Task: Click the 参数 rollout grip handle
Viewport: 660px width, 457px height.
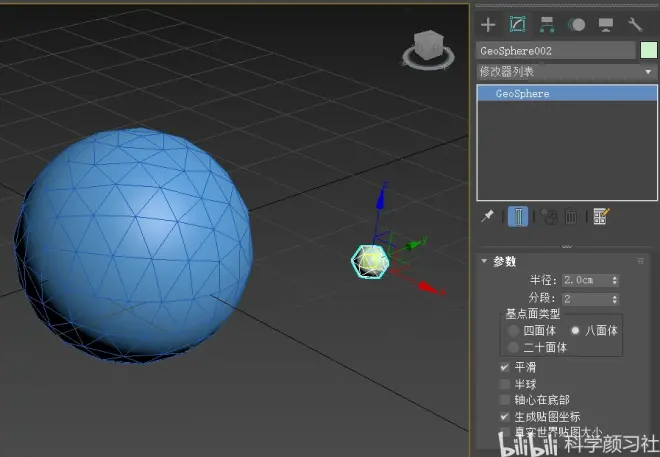Action: (x=641, y=261)
